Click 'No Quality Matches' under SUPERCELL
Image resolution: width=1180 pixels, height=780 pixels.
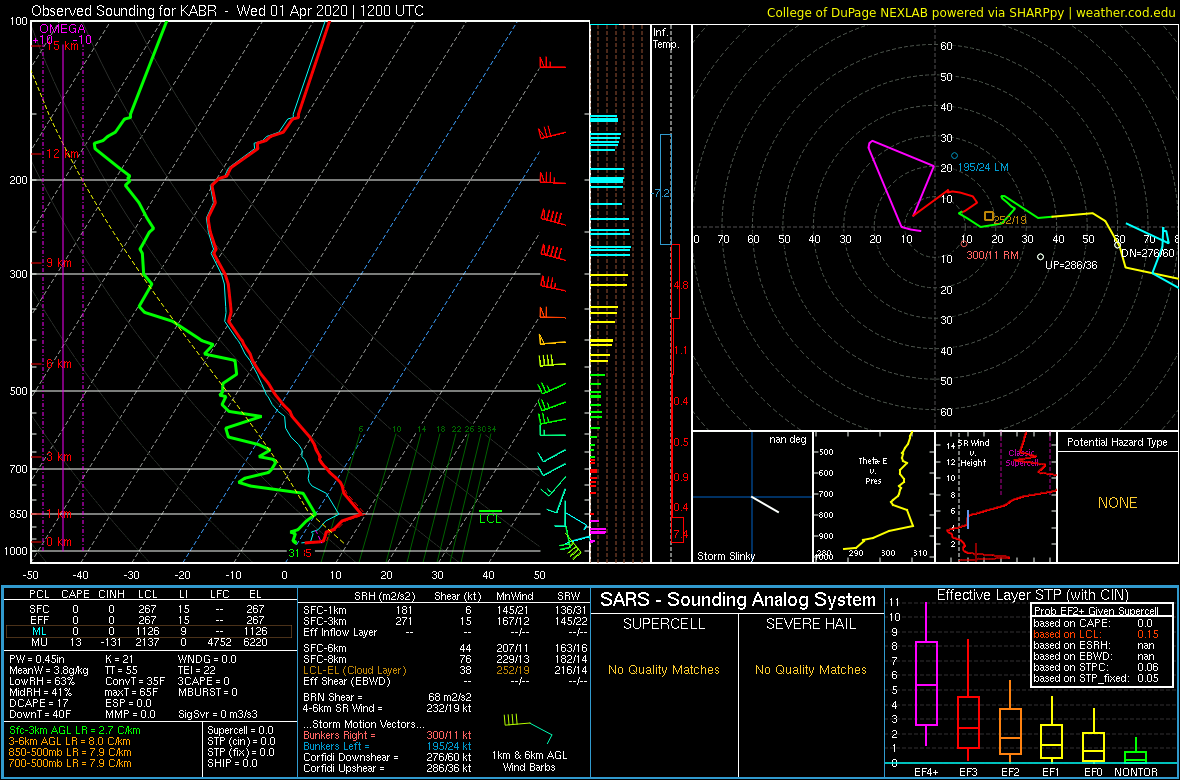pyautogui.click(x=663, y=670)
